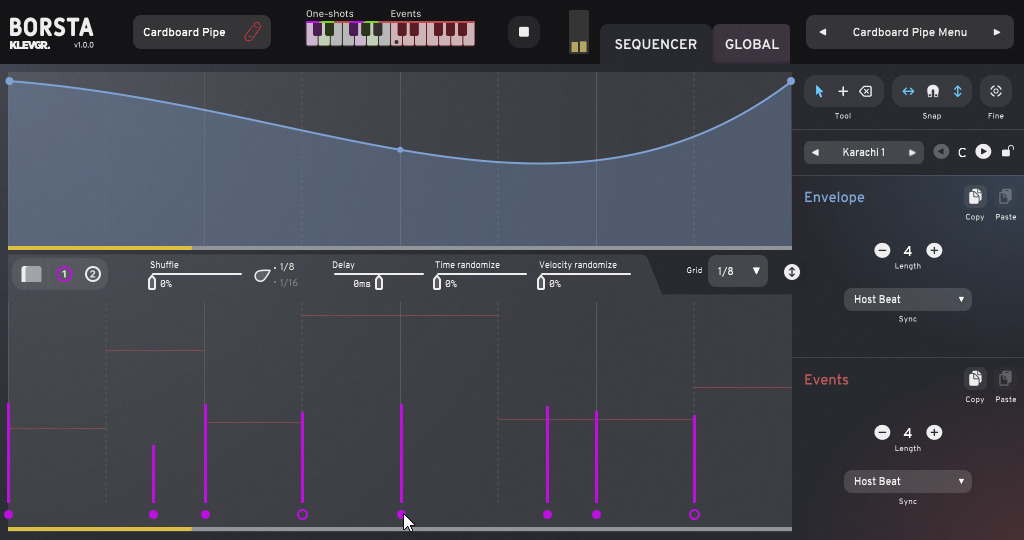Select the delete point tool
The width and height of the screenshot is (1024, 540).
pos(866,91)
